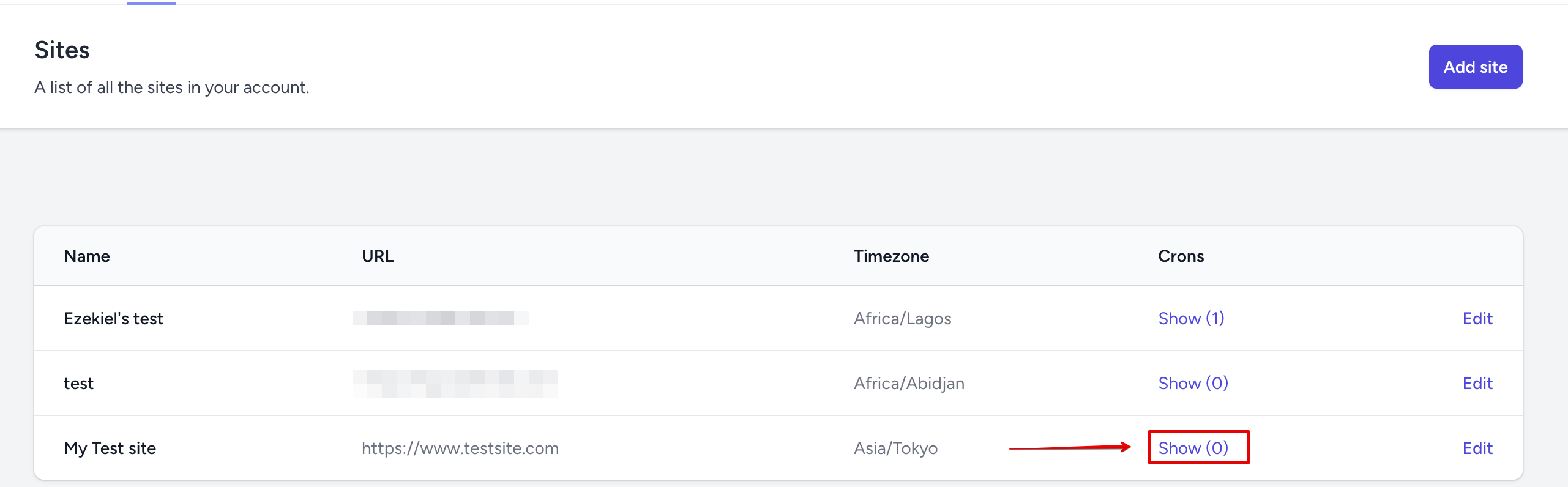Click the Name column header
The height and width of the screenshot is (487, 1568).
click(87, 256)
